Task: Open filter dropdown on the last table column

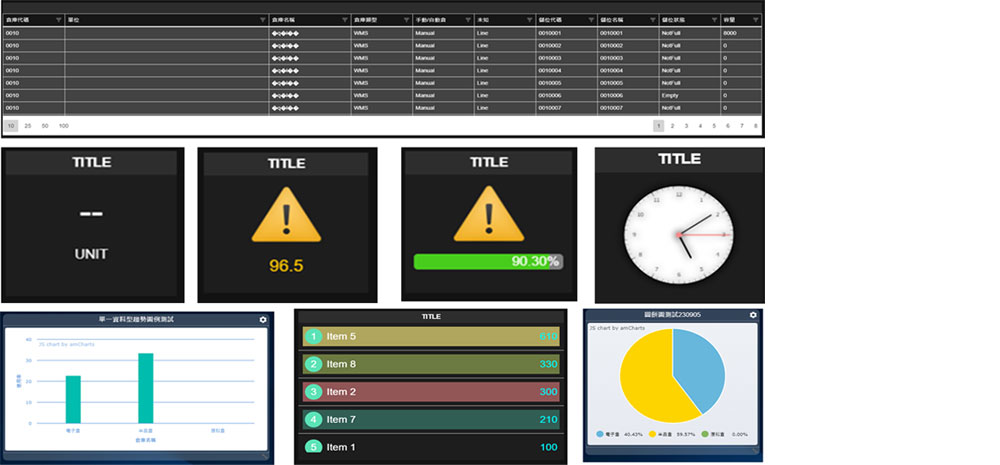Action: (756, 20)
